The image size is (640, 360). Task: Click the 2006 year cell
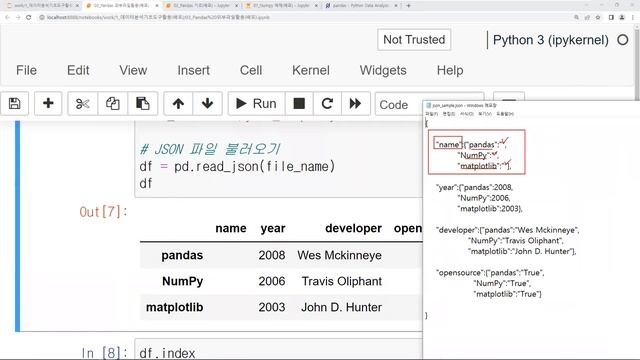271,281
